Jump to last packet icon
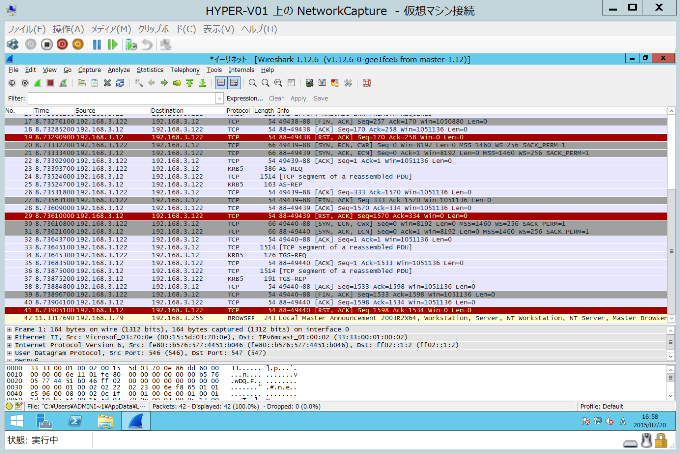The height and width of the screenshot is (454, 680). click(x=202, y=83)
